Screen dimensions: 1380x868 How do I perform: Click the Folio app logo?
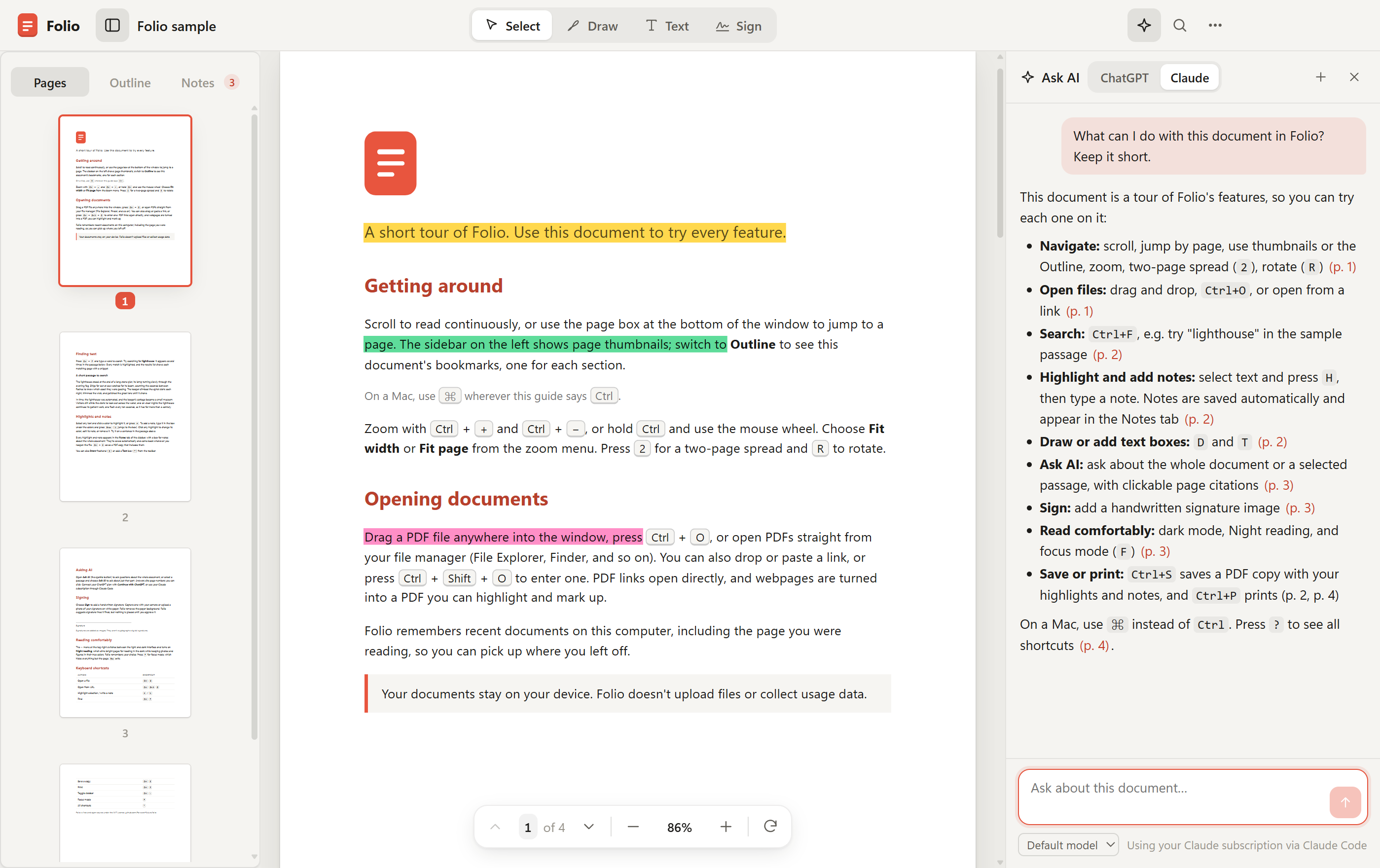(28, 26)
